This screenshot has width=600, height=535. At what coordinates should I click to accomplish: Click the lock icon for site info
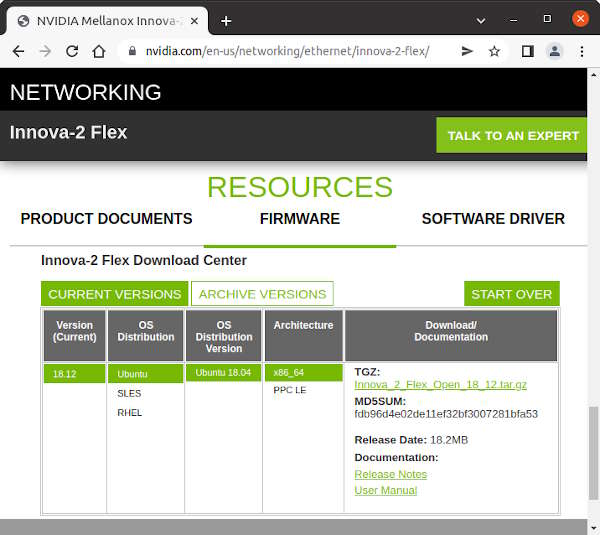(132, 51)
